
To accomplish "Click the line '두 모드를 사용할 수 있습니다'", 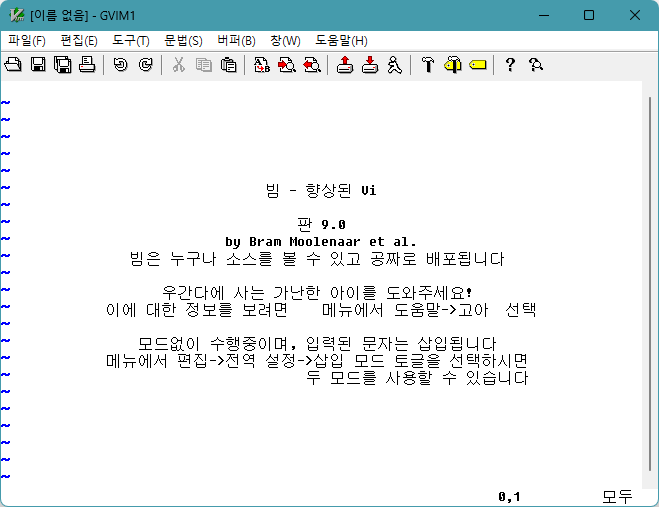I will coord(417,378).
